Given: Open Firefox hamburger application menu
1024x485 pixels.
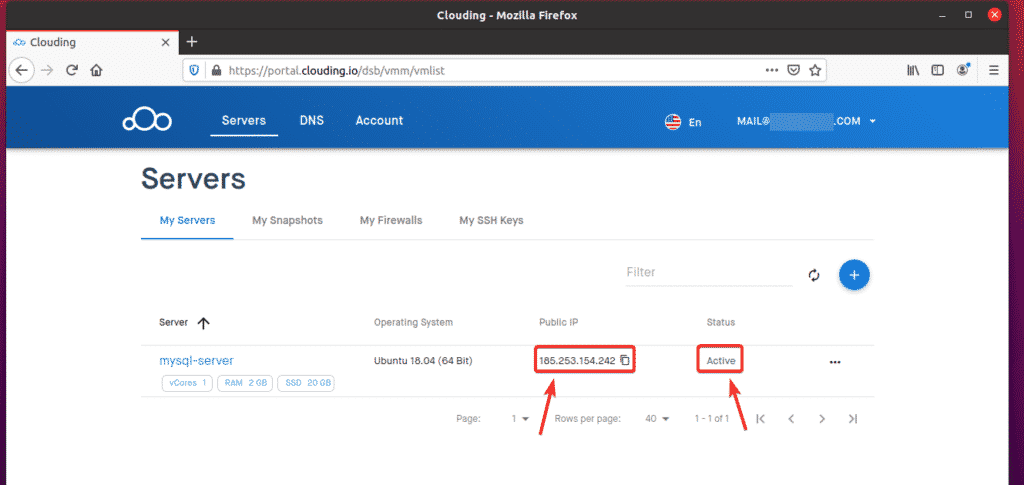Looking at the screenshot, I should [994, 70].
